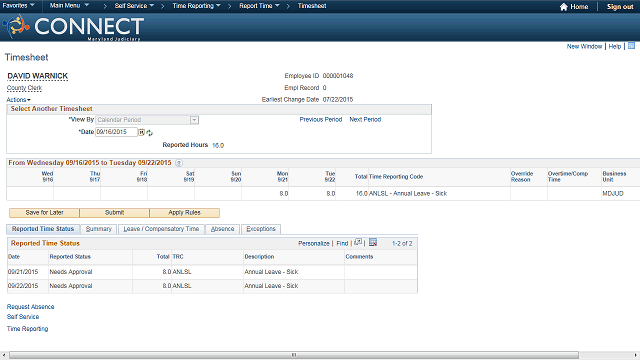The width and height of the screenshot is (640, 360).
Task: Click the Wed 9/16 hours cell
Action: click(x=30, y=193)
